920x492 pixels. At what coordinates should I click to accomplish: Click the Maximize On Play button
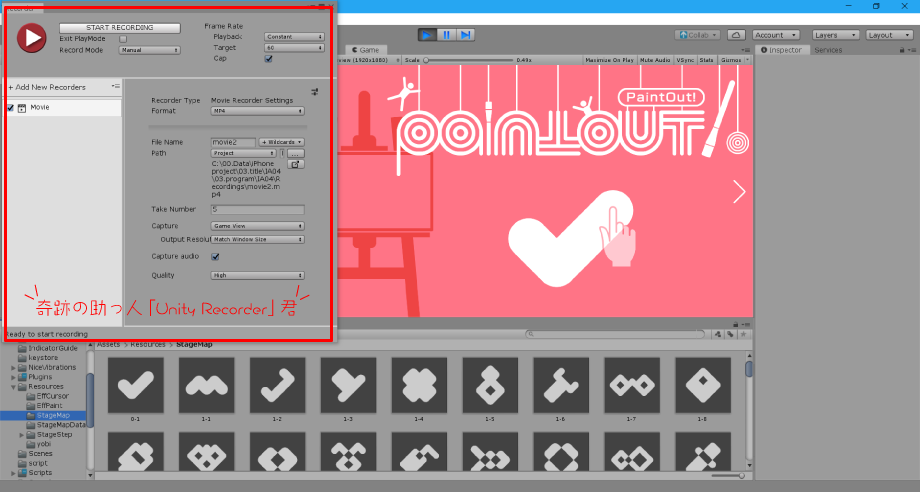[x=610, y=60]
